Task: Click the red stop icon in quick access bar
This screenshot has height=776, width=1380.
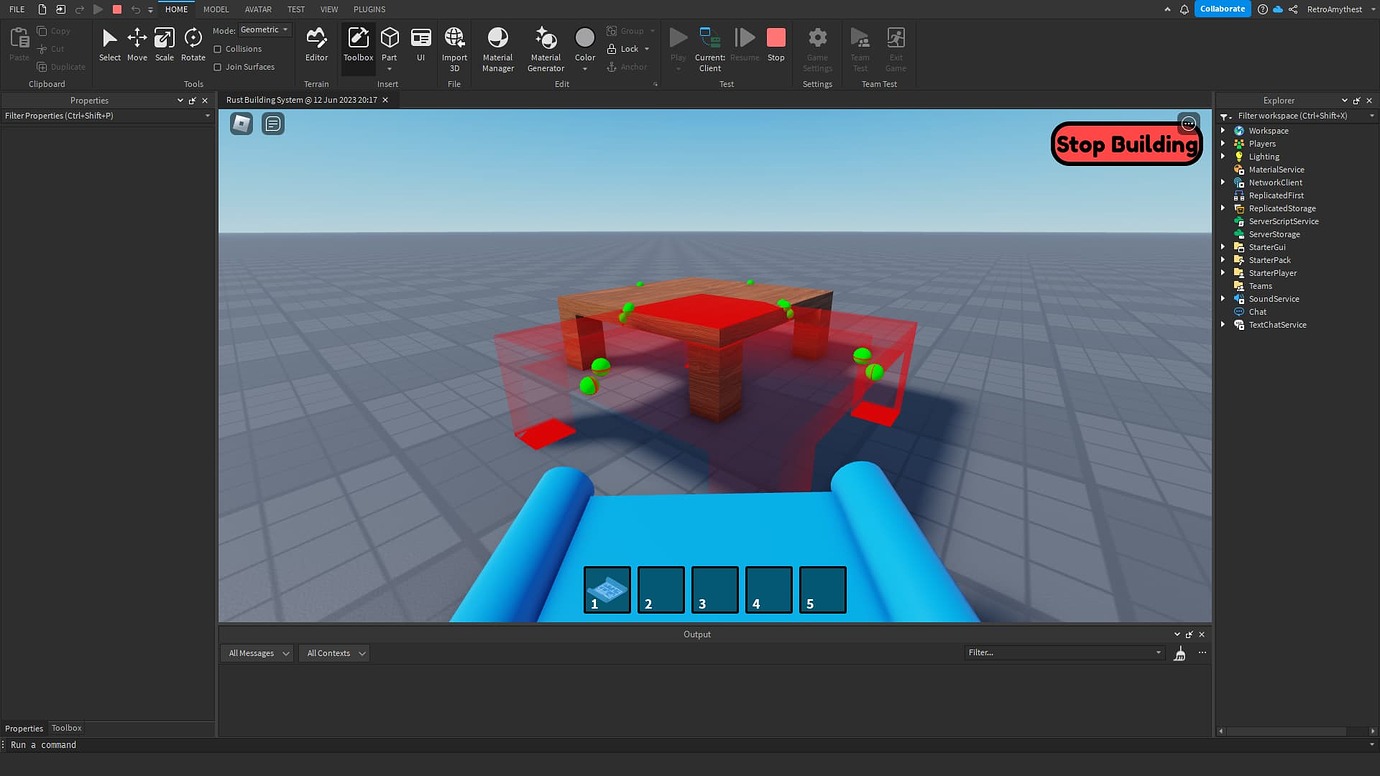Action: tap(117, 9)
